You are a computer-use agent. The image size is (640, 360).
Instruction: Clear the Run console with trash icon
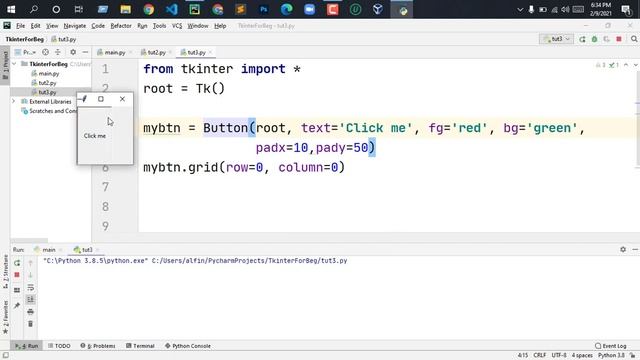(x=31, y=324)
